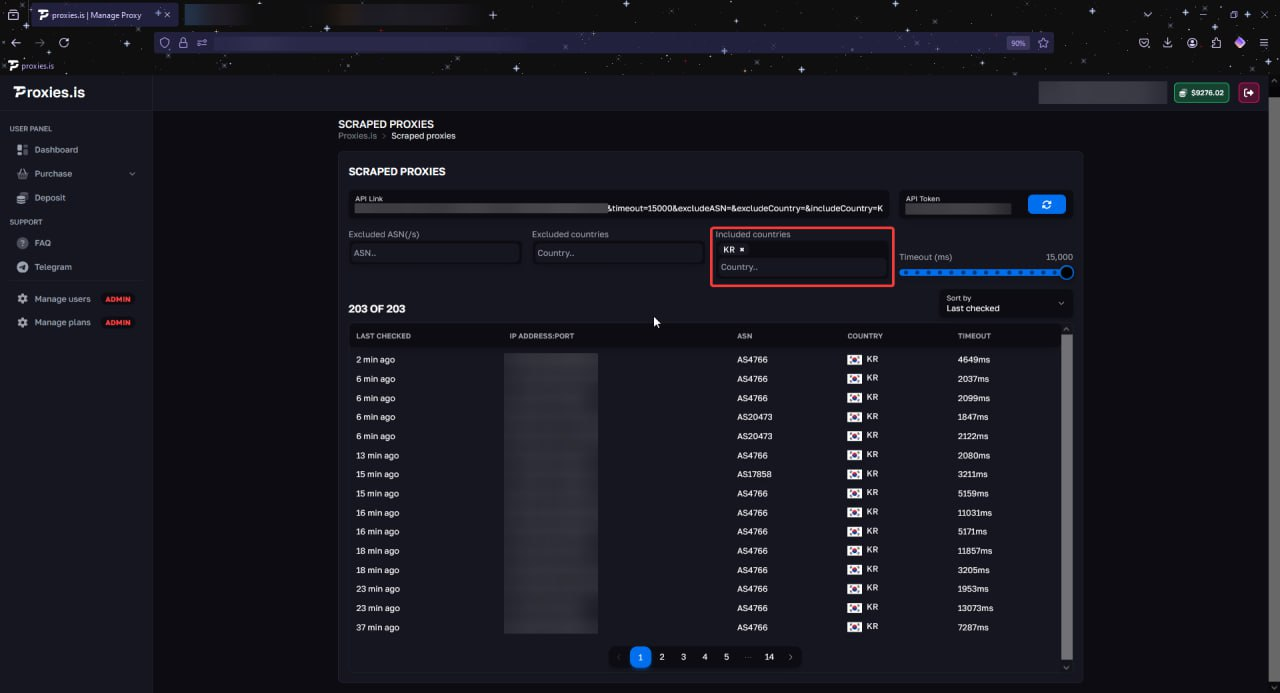
Task: Go to page 4 of results
Action: coord(705,657)
